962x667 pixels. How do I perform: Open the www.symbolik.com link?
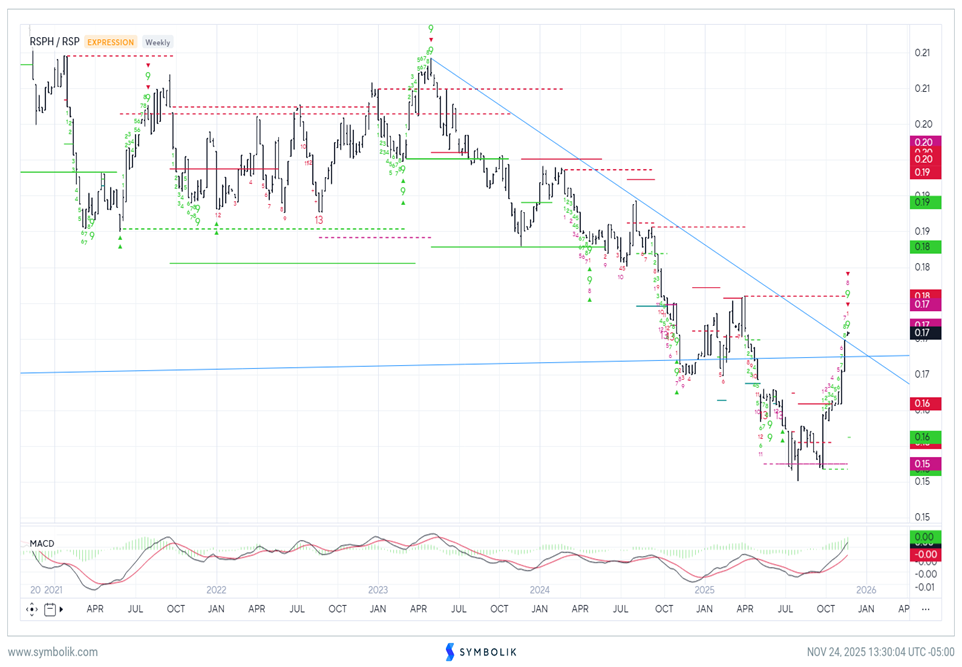tap(53, 652)
